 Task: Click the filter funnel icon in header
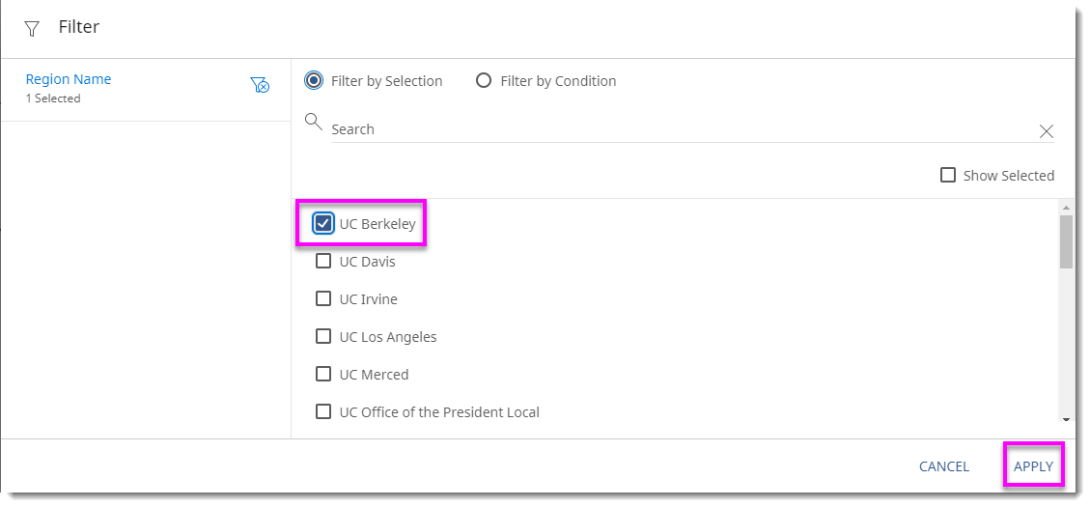32,29
